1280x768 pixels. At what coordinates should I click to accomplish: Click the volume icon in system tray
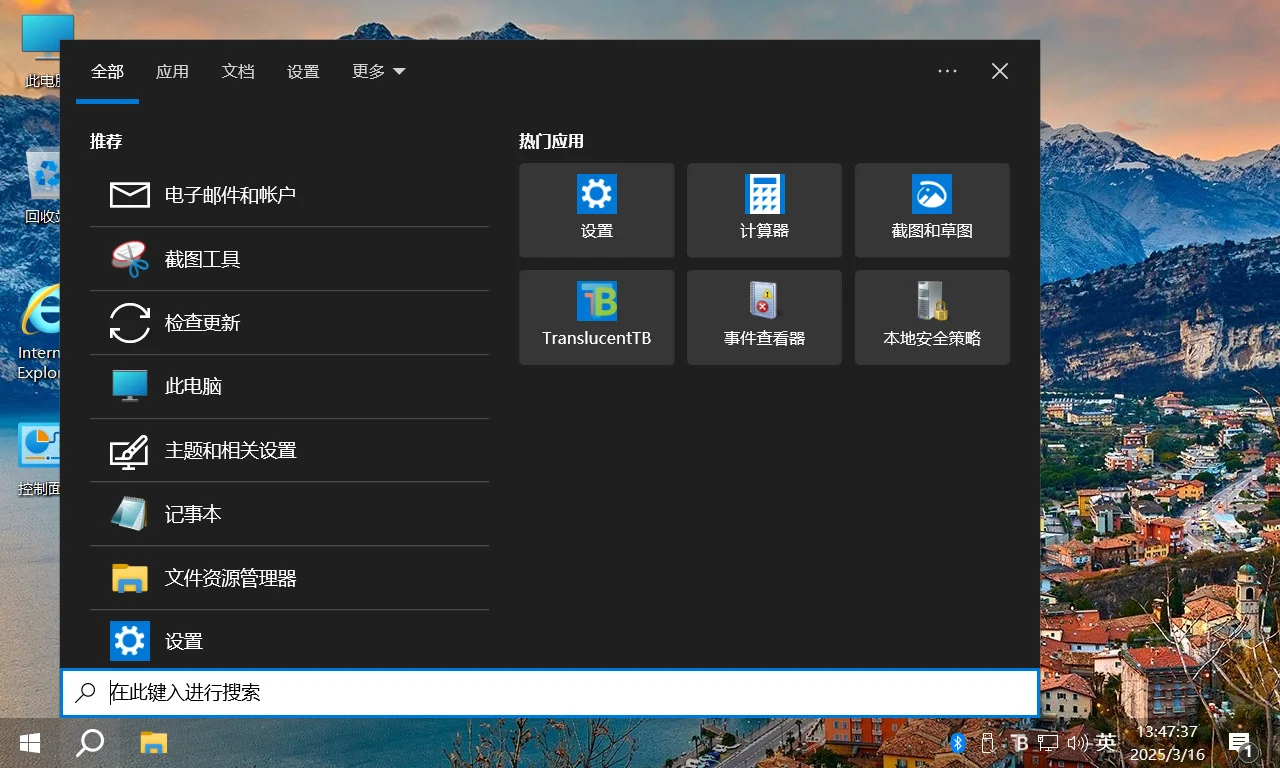1078,742
